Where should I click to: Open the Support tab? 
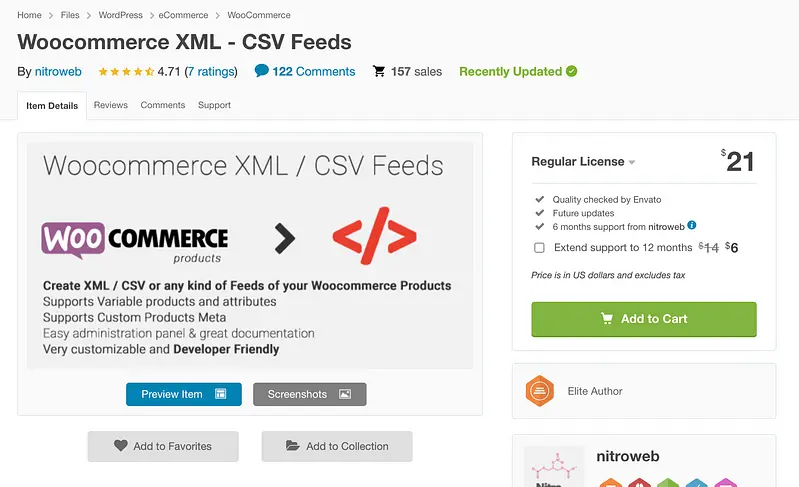tap(214, 105)
